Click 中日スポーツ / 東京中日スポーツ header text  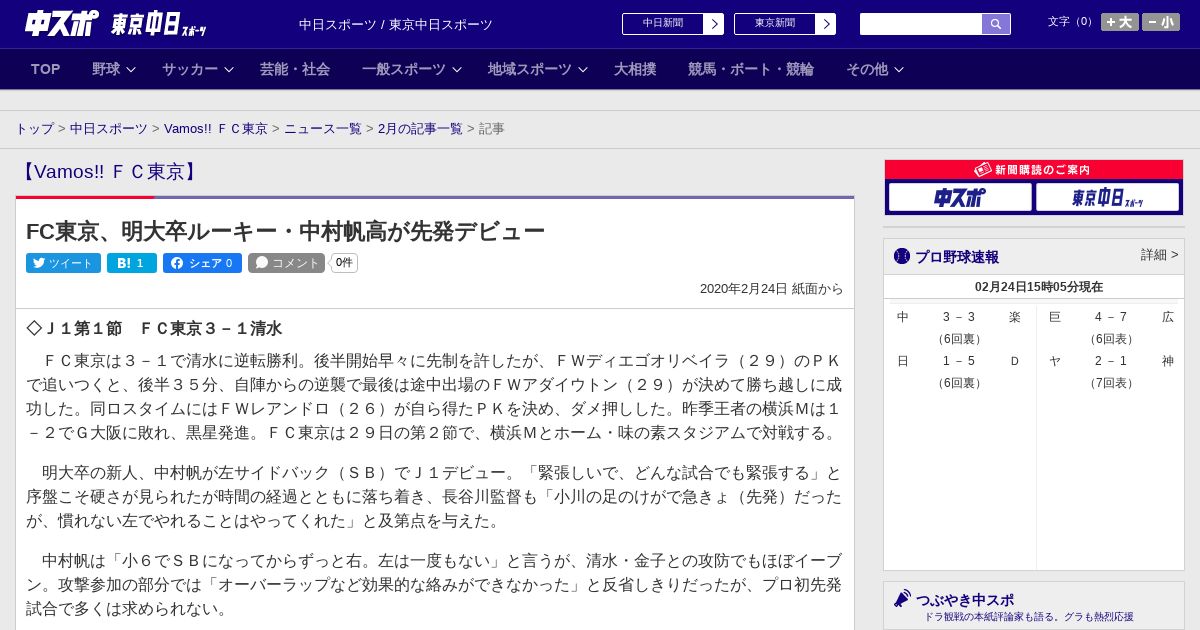396,24
